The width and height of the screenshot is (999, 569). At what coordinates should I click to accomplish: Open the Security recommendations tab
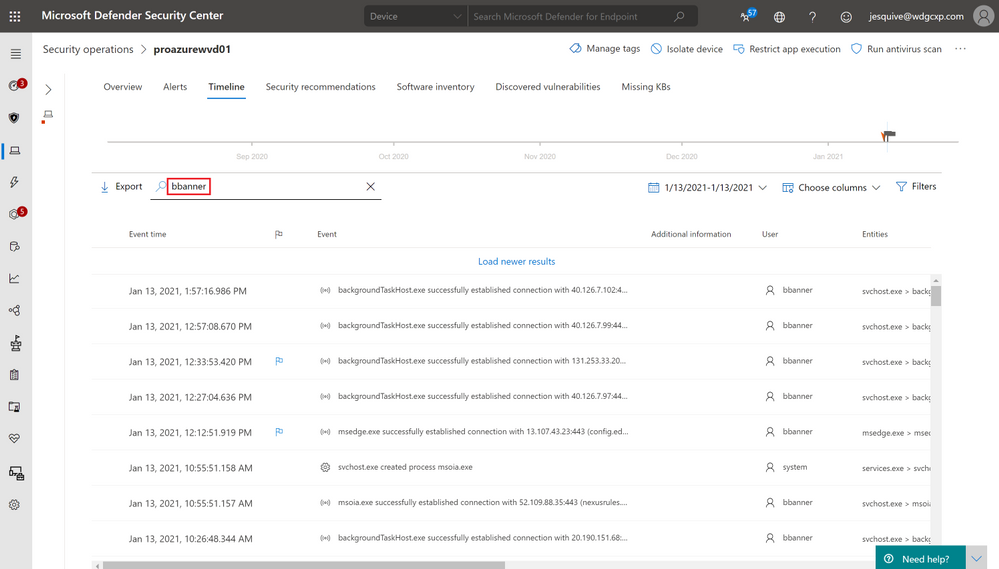(320, 87)
